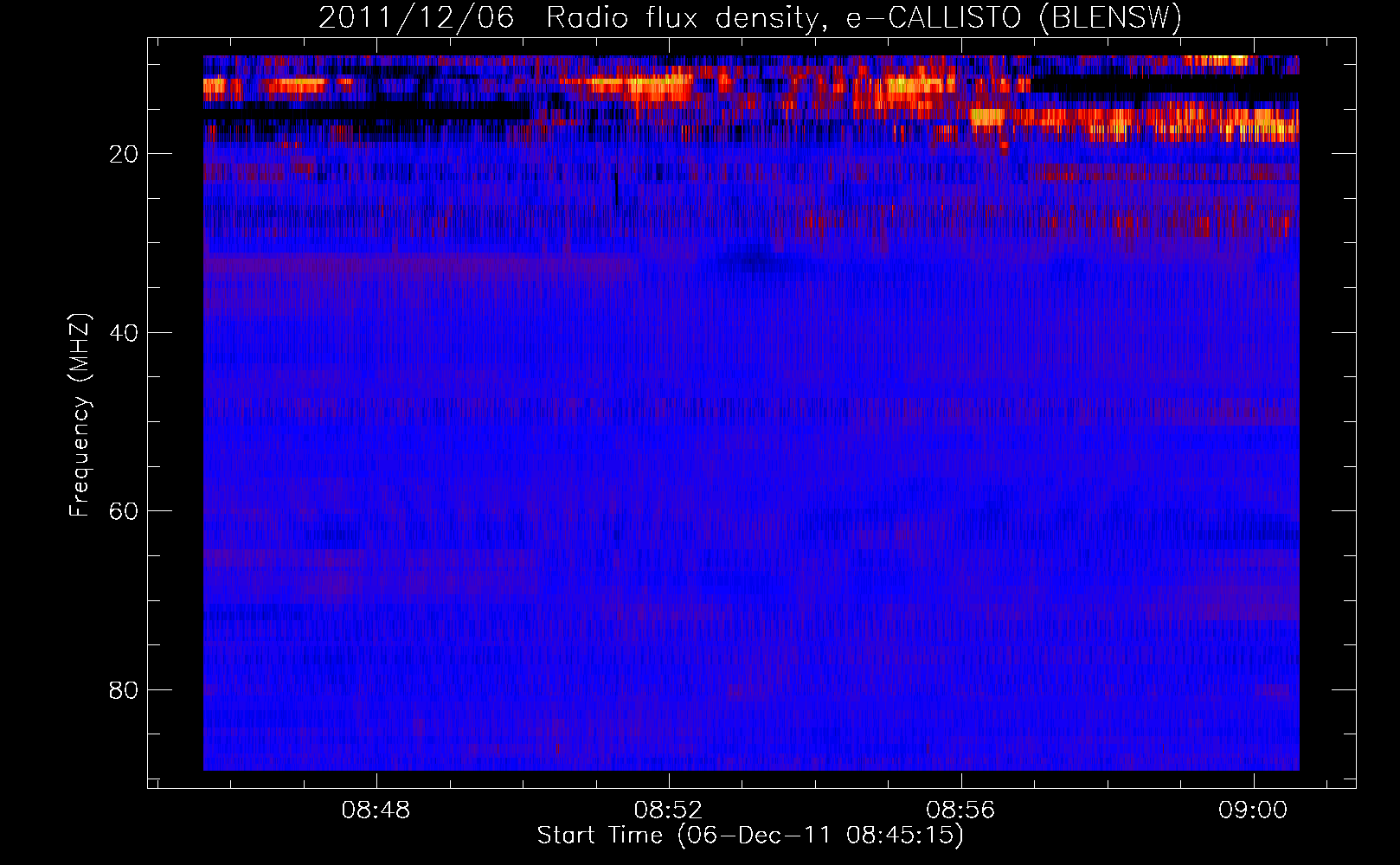Click the 08:52 time tick label
This screenshot has height=865, width=1400.
point(668,811)
